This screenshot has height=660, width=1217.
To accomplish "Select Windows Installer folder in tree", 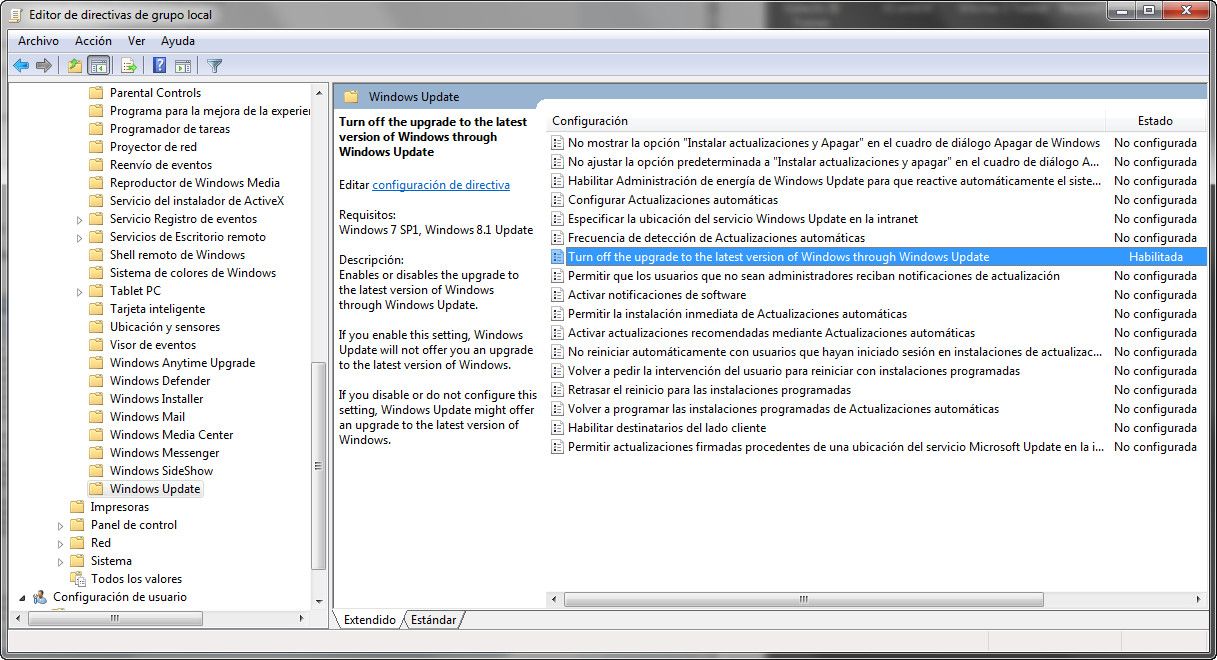I will [x=156, y=399].
